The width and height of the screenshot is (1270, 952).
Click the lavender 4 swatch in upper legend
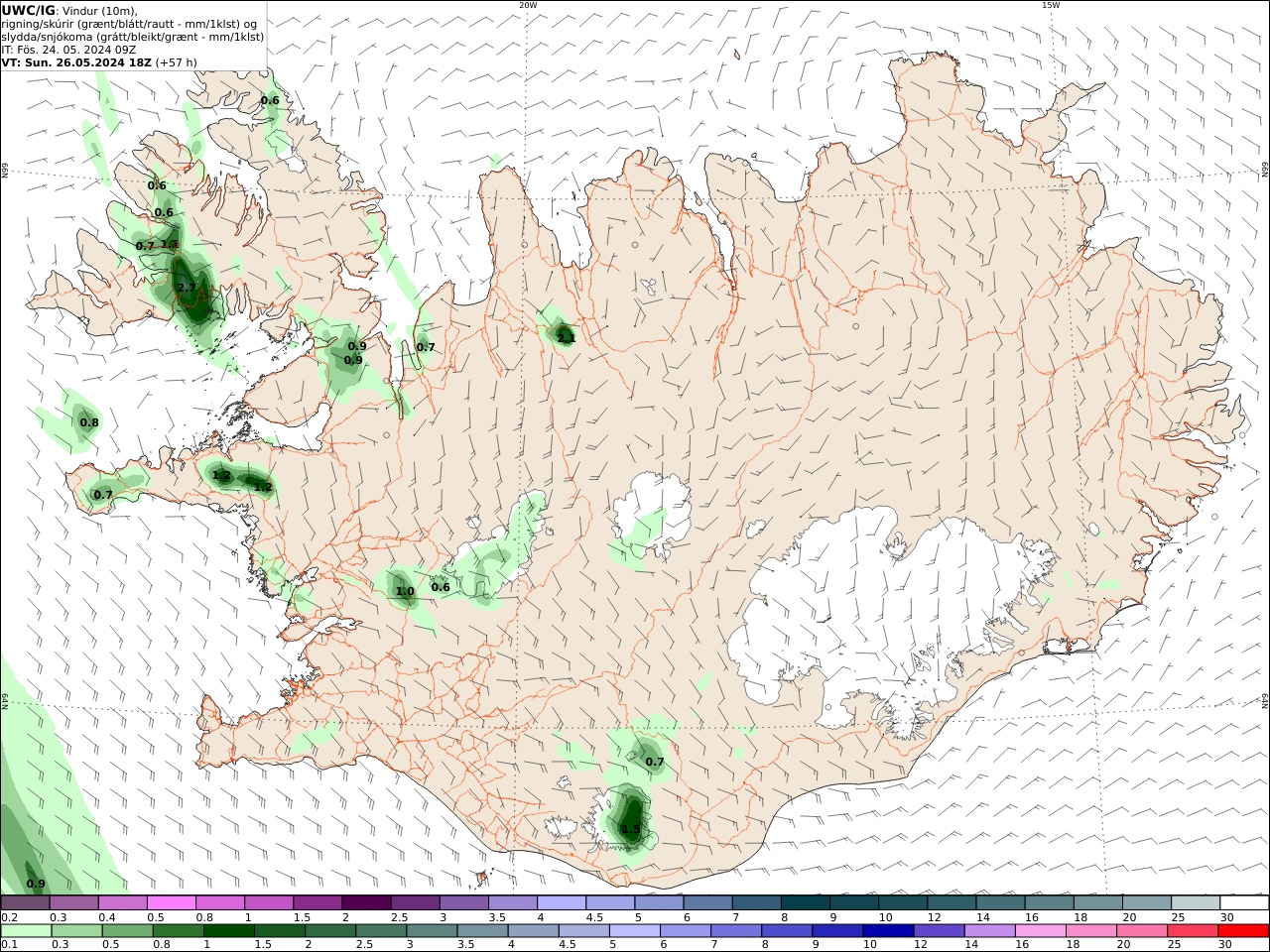[562, 903]
